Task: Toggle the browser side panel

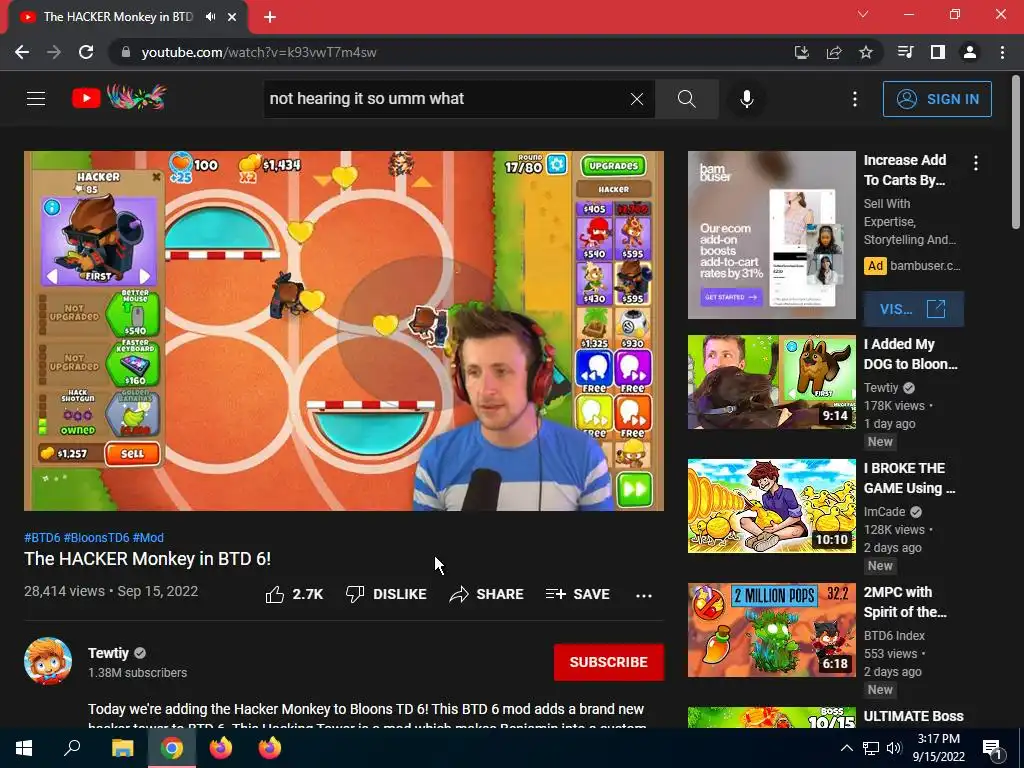Action: pos(938,52)
